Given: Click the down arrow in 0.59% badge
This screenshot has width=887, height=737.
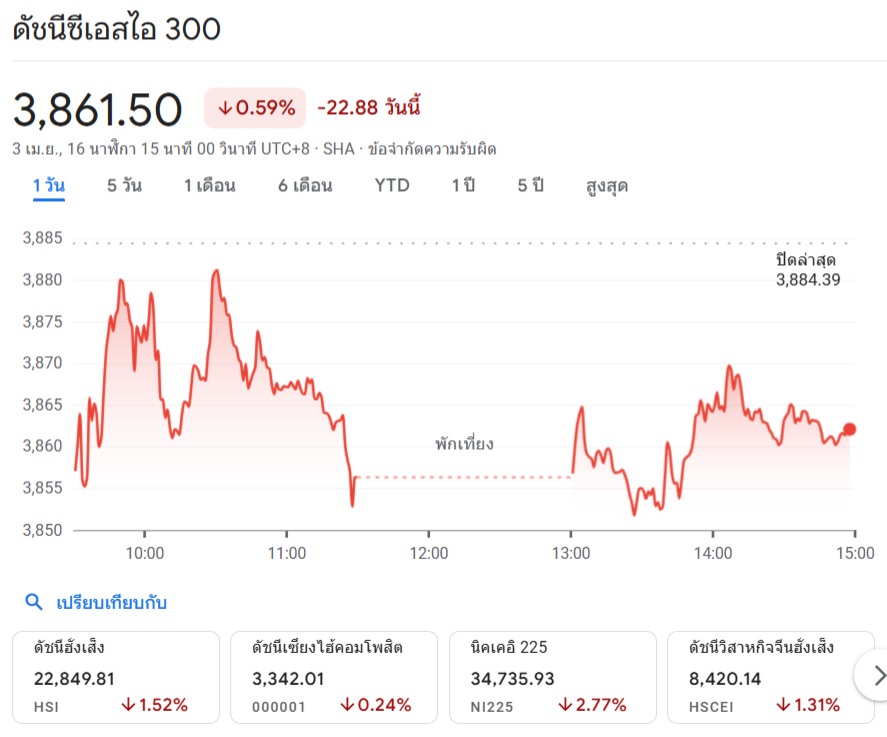Looking at the screenshot, I should tap(225, 107).
